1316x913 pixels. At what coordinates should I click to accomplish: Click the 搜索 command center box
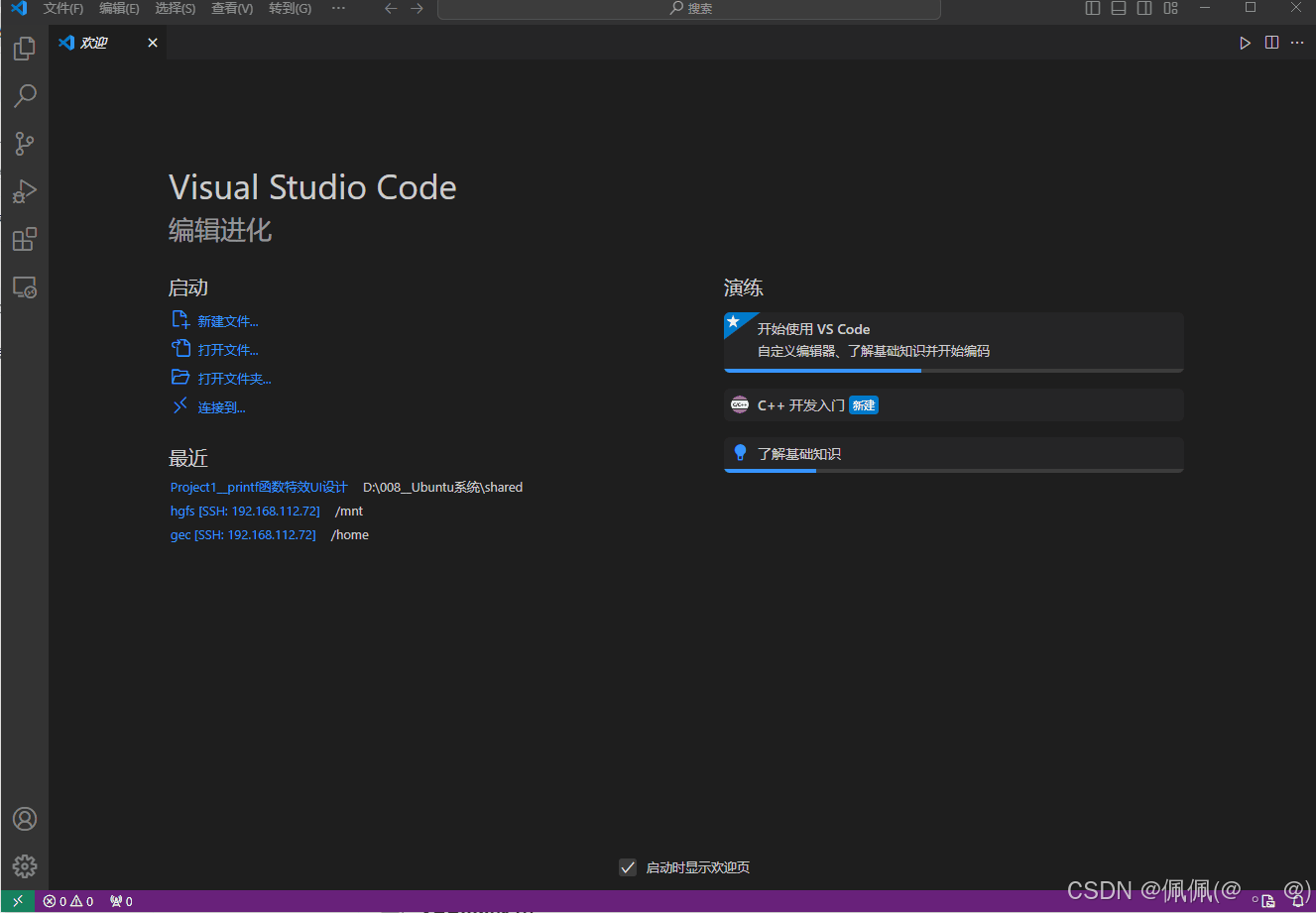pyautogui.click(x=689, y=9)
